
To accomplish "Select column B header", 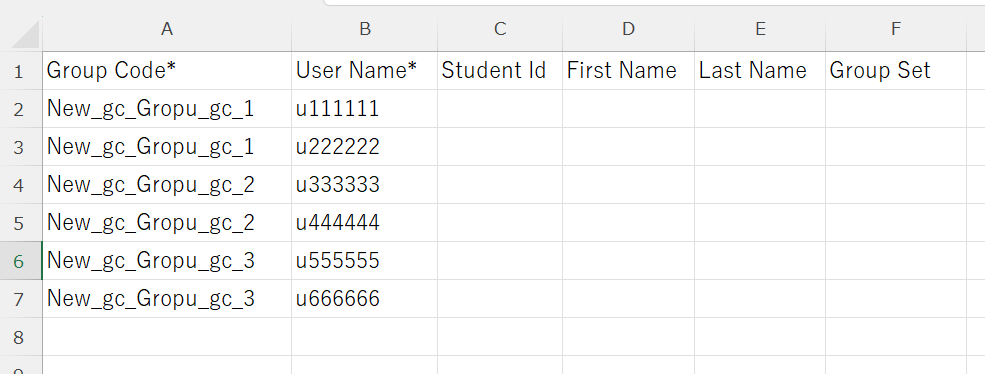I will [x=364, y=29].
